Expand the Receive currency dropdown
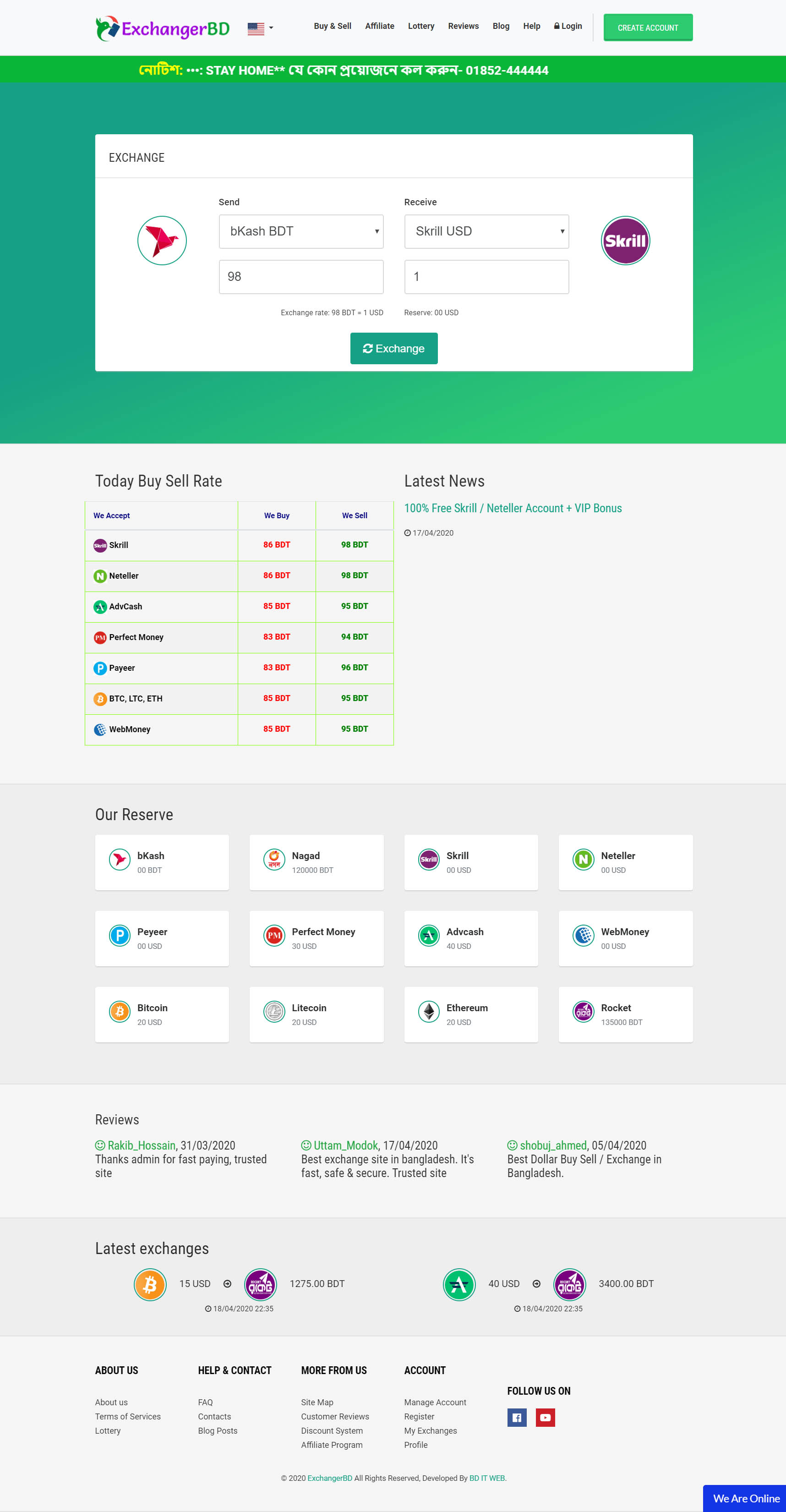 [486, 231]
